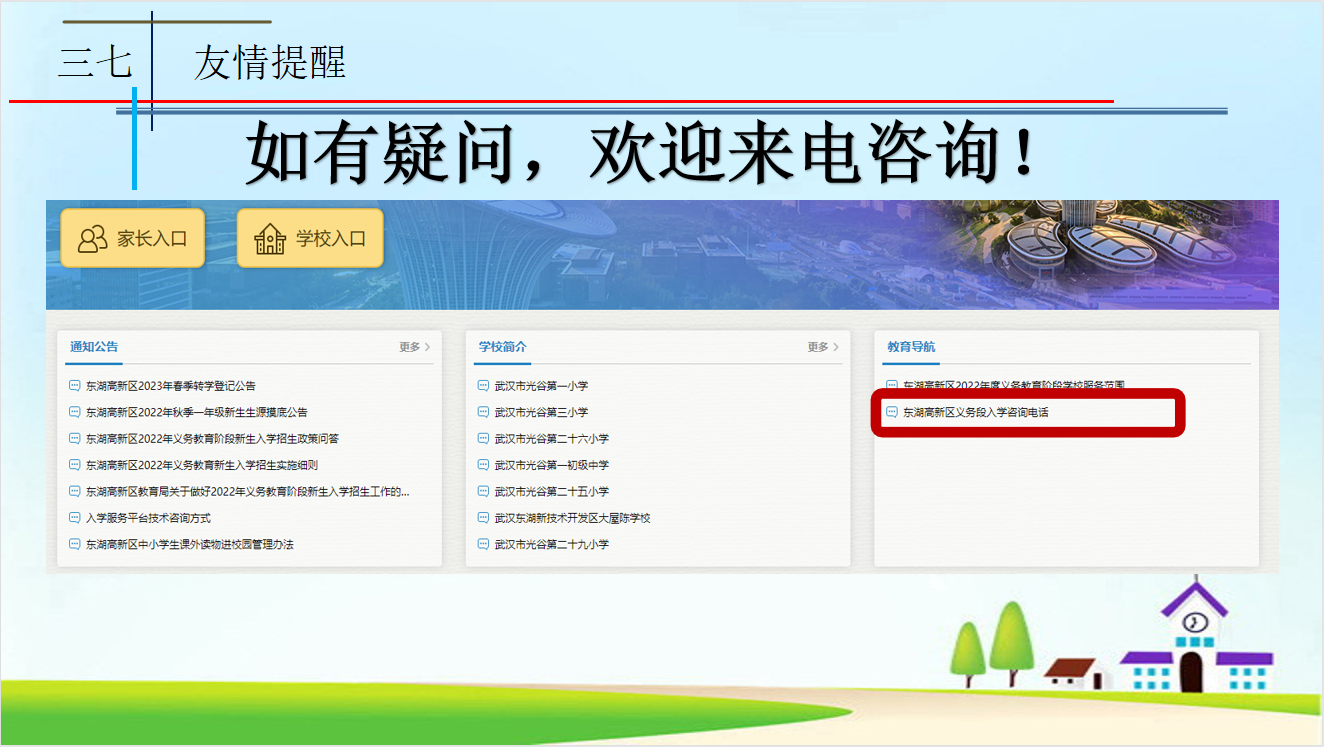Open the 家长入口 button
The image size is (1324, 747).
(132, 239)
